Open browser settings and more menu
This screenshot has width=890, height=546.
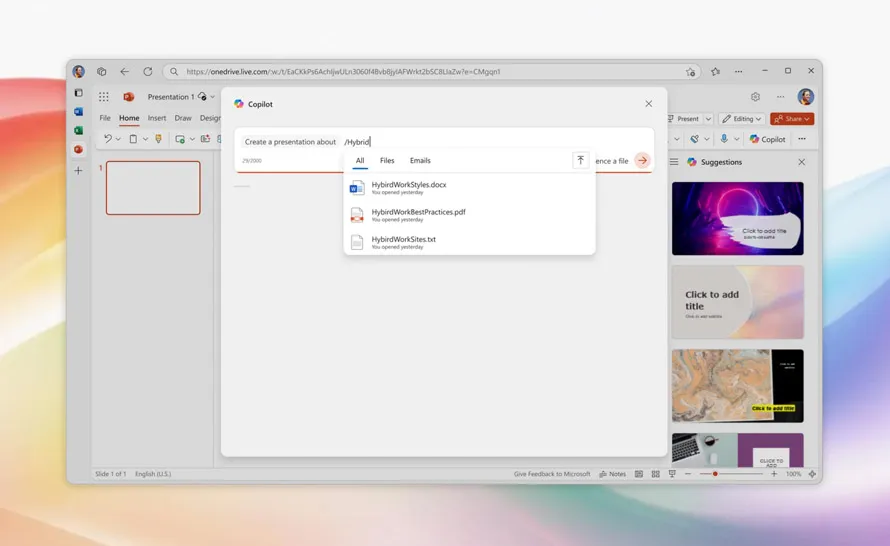pos(738,72)
